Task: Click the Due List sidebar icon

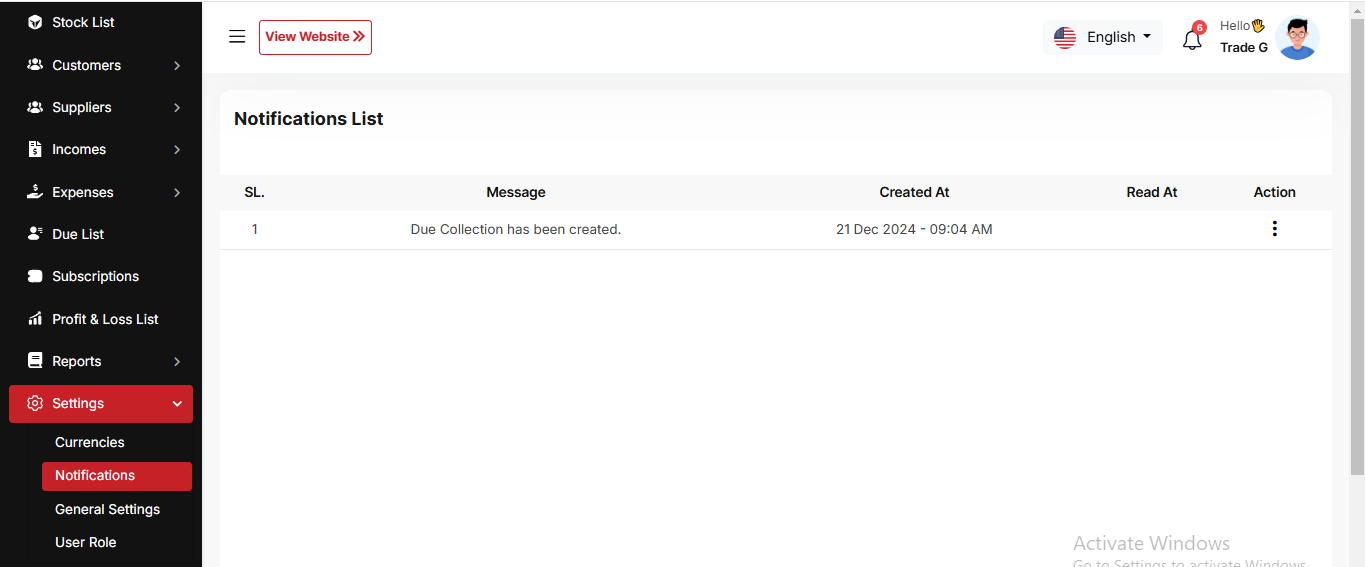Action: pyautogui.click(x=35, y=234)
